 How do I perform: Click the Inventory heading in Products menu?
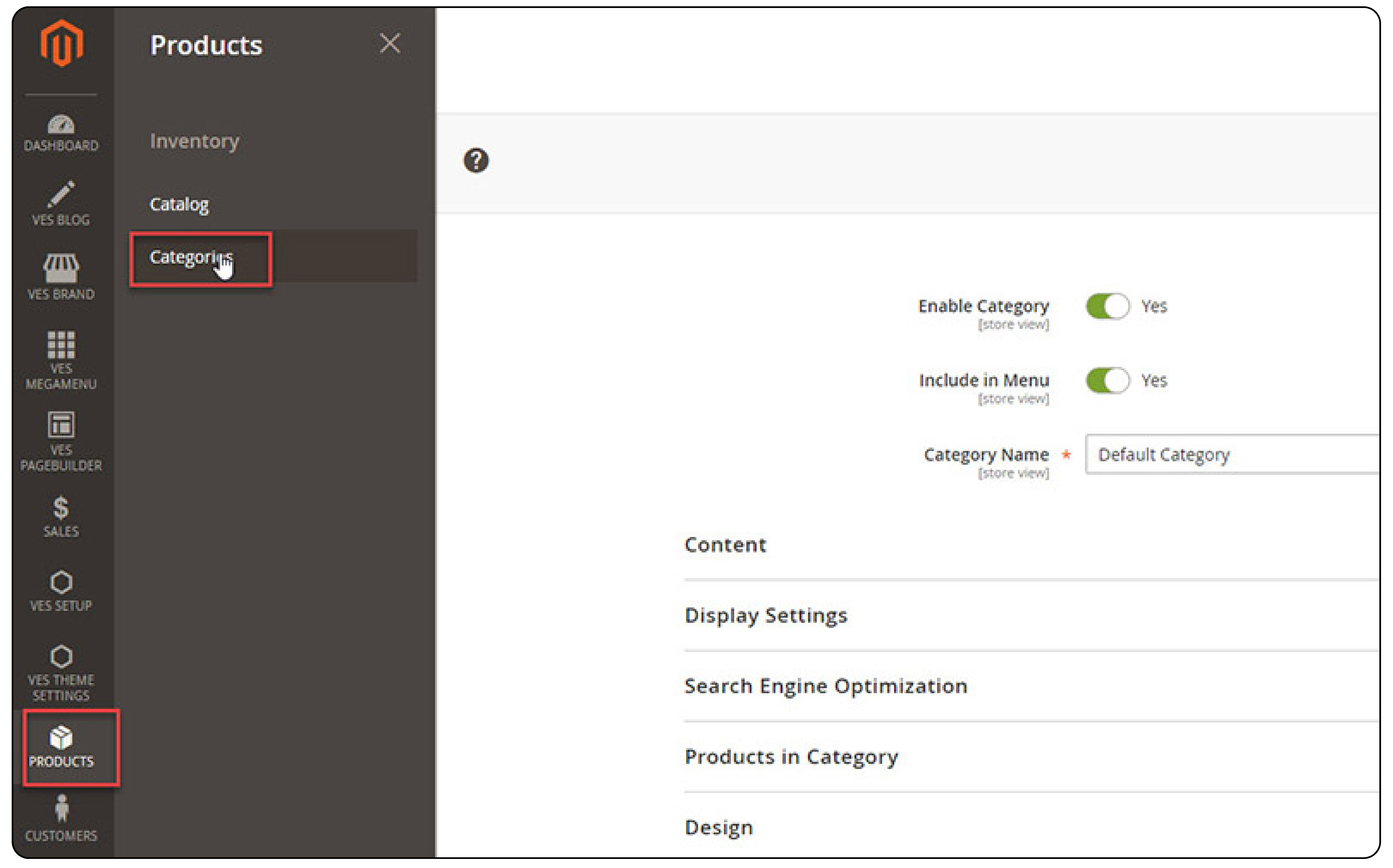tap(194, 141)
